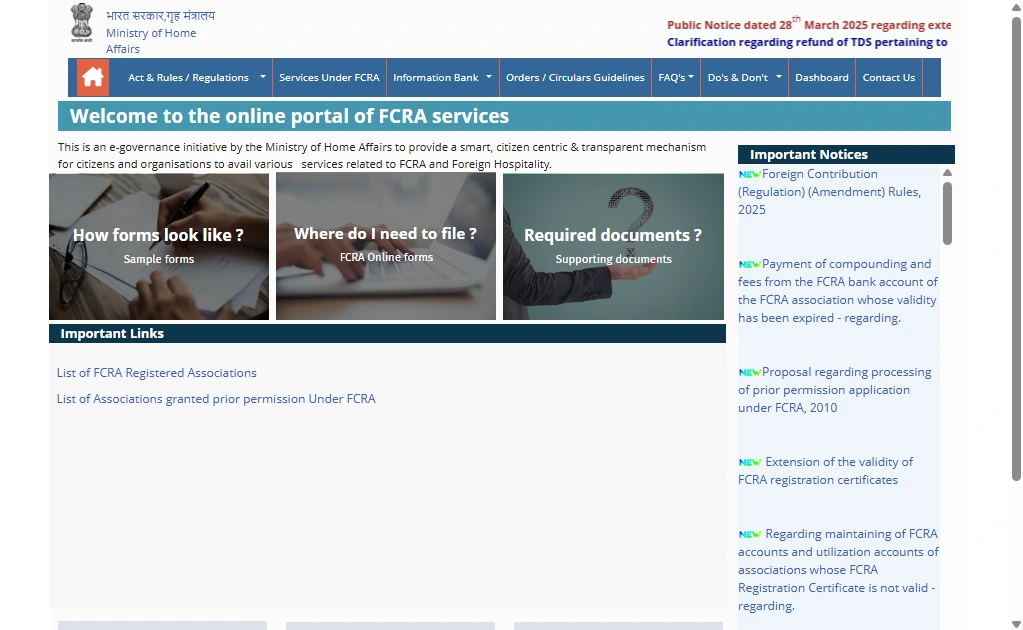This screenshot has width=1023, height=630.
Task: Click NEW badge beside Proposal regarding processing notice
Action: point(750,372)
